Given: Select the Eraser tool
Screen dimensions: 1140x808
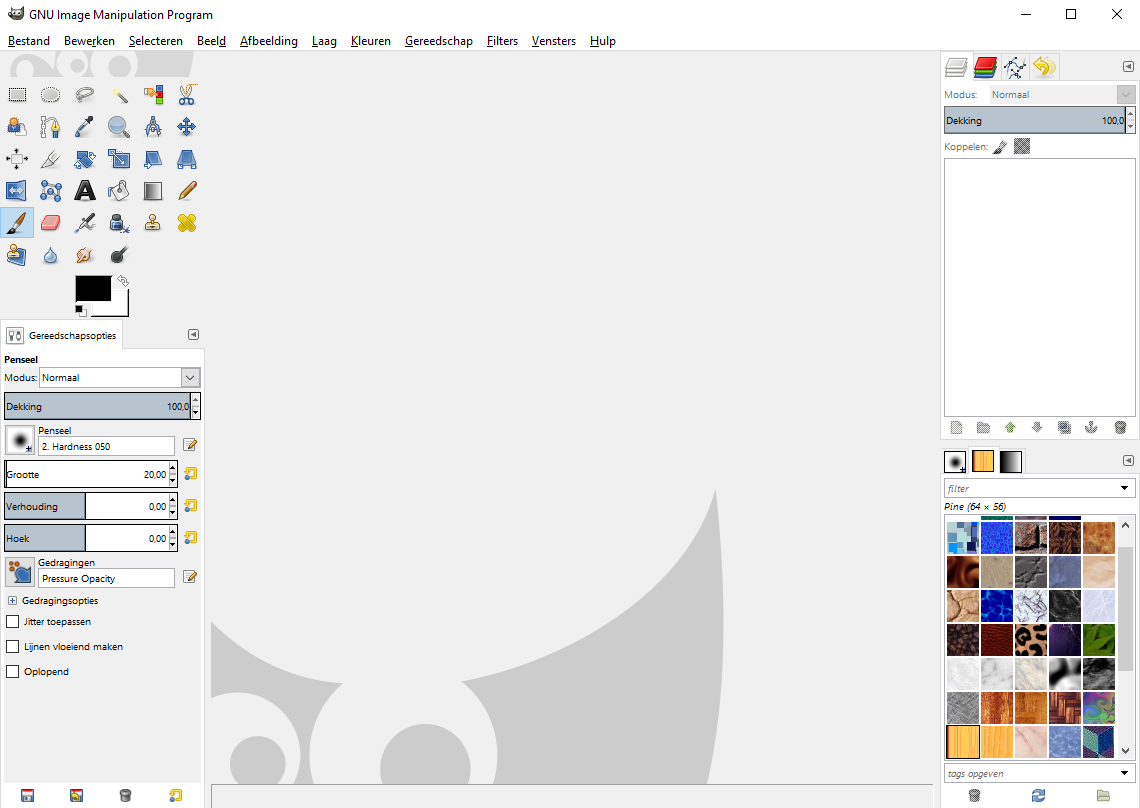Looking at the screenshot, I should 51,222.
